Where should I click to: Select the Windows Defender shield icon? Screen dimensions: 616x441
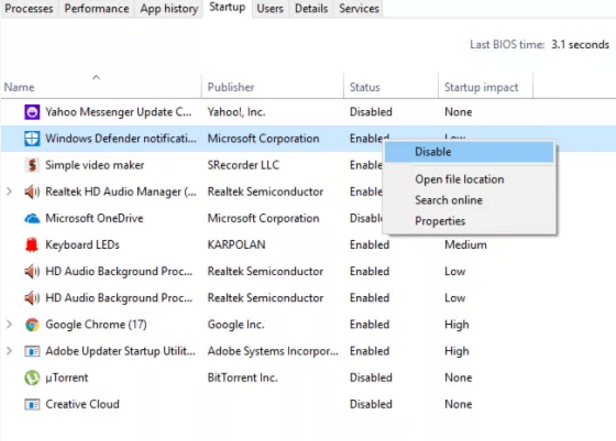pos(31,138)
